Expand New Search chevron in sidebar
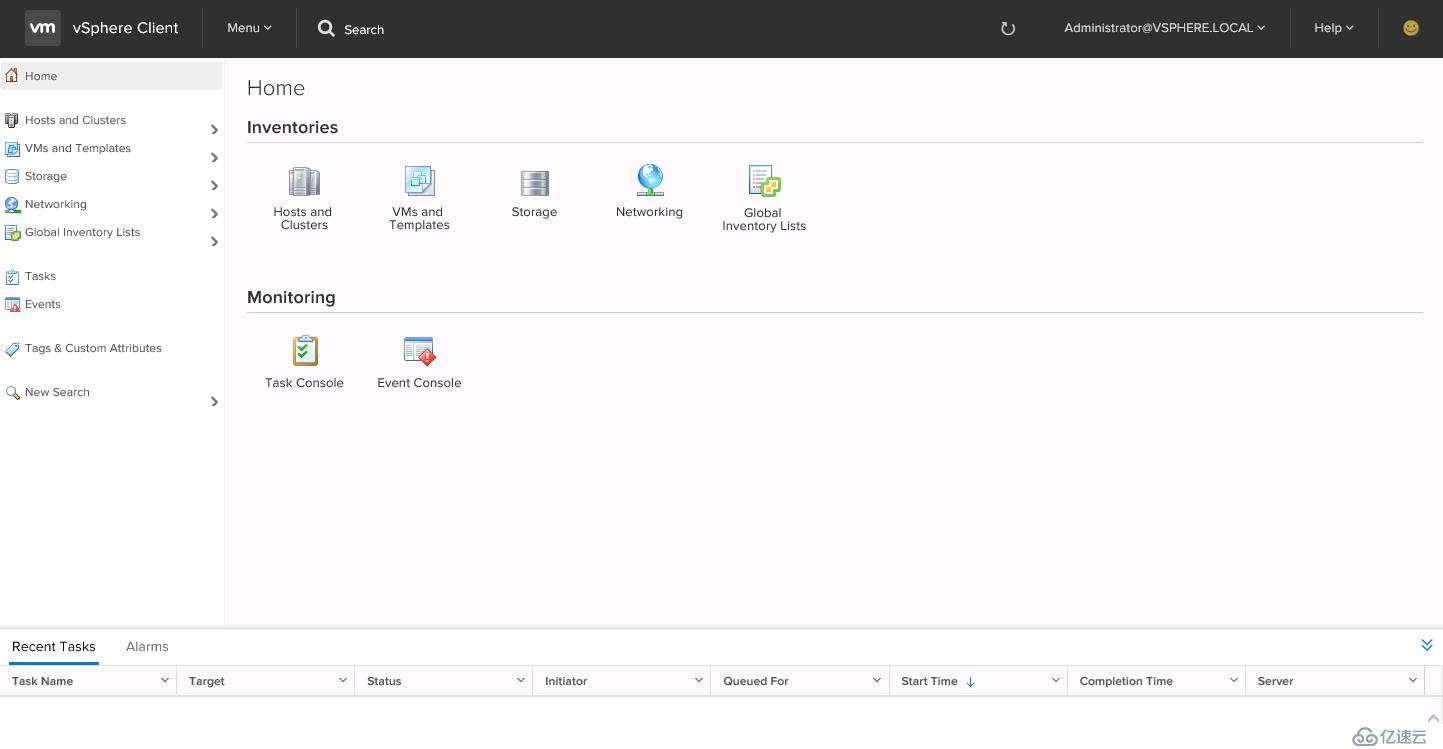Viewport: 1443px width, 749px height. (214, 401)
